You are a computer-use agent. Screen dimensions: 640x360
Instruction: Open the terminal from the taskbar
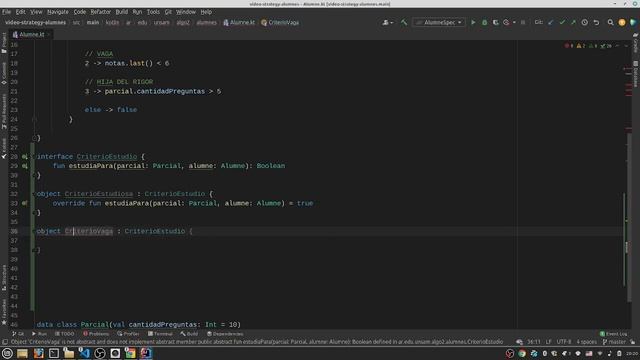pos(53,353)
